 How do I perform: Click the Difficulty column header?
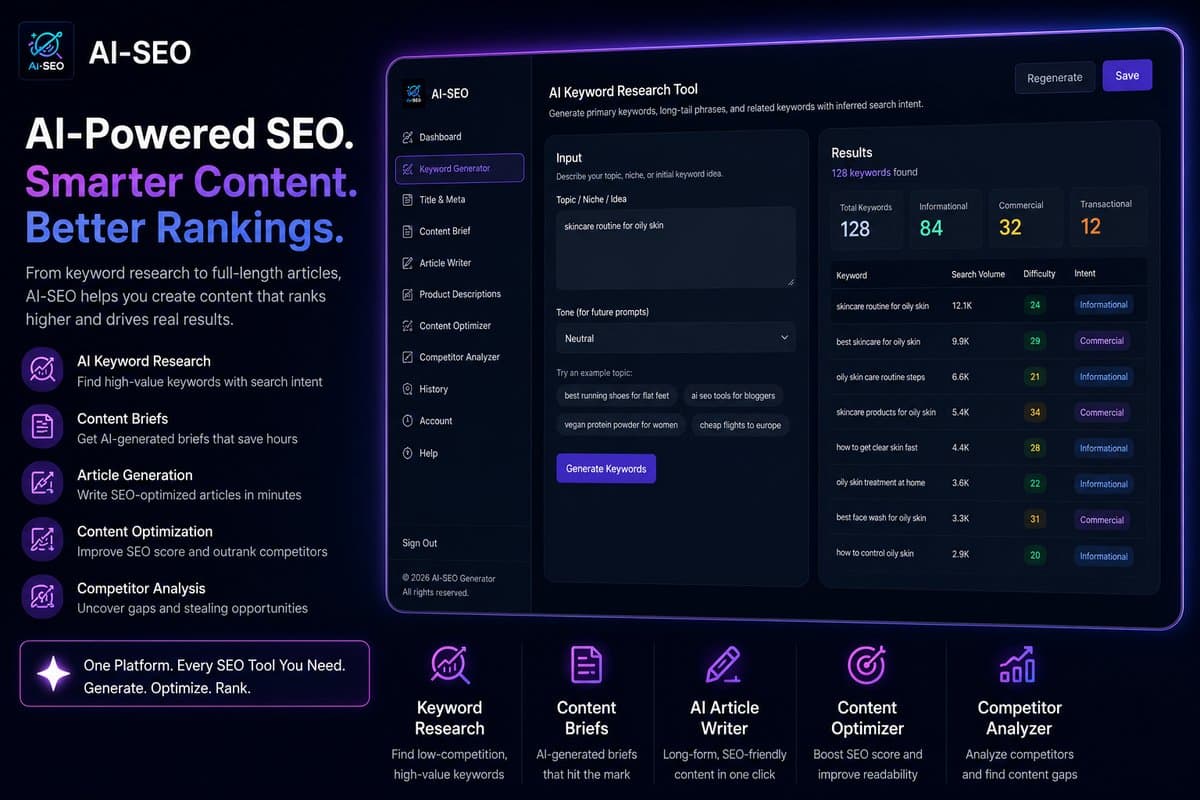(x=1039, y=274)
